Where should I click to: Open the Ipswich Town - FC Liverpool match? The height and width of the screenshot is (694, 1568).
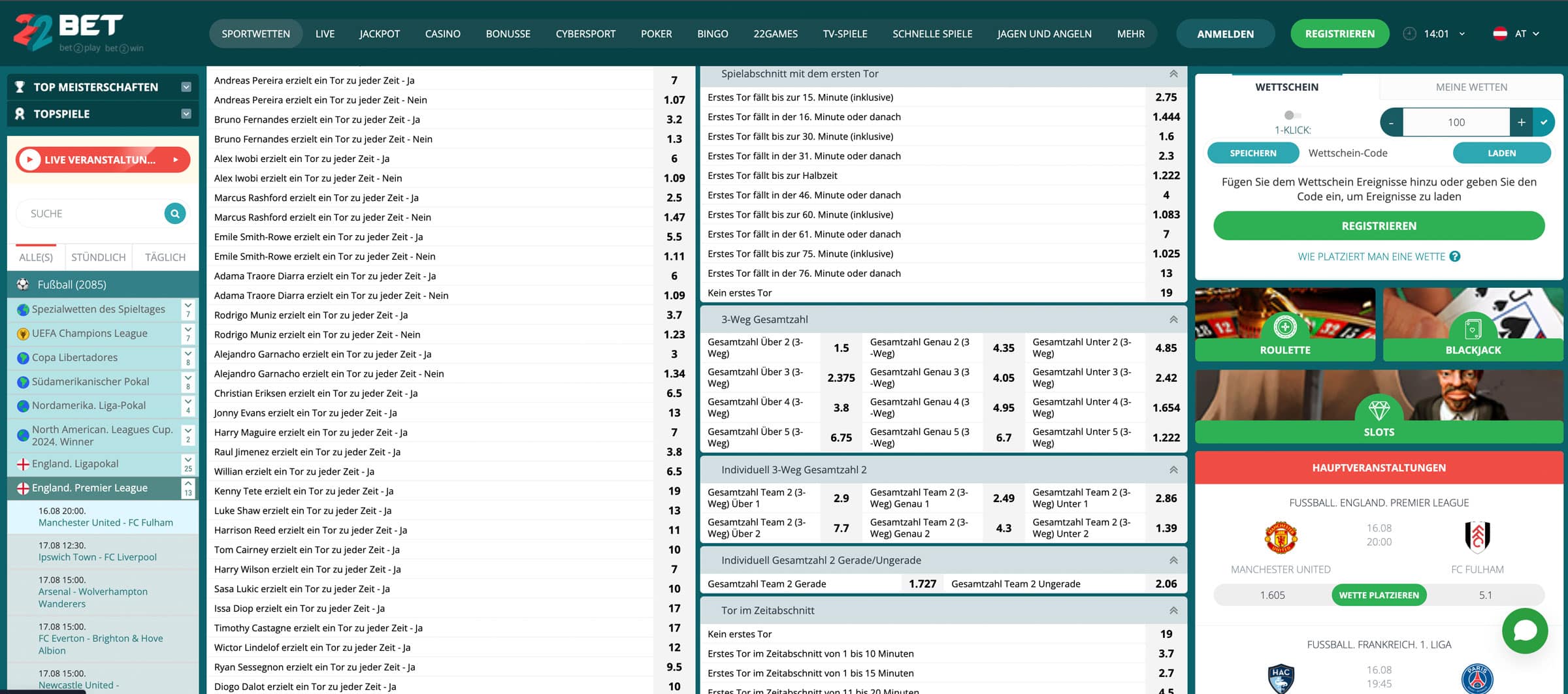pos(97,557)
